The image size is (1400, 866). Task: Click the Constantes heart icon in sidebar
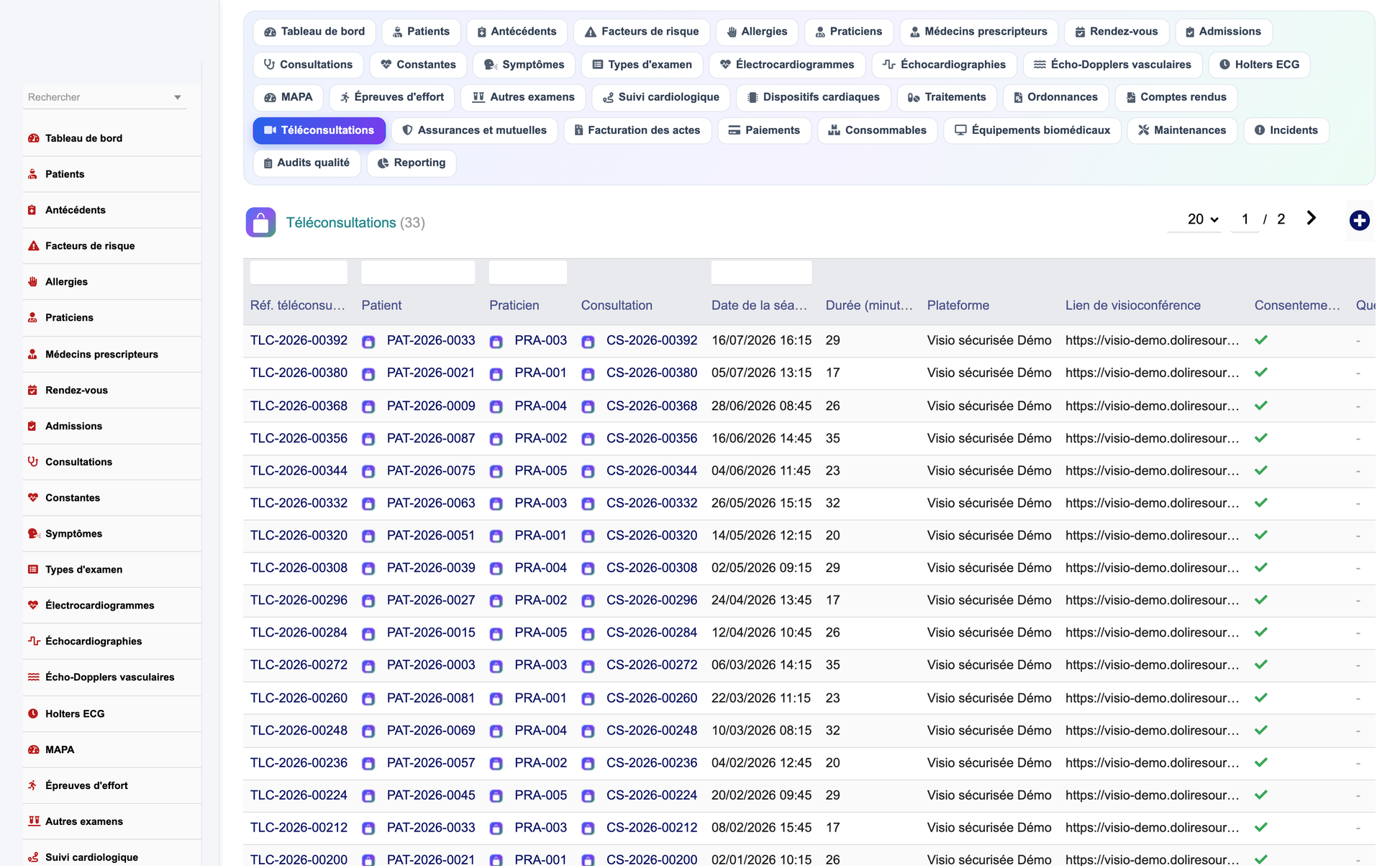pyautogui.click(x=33, y=498)
